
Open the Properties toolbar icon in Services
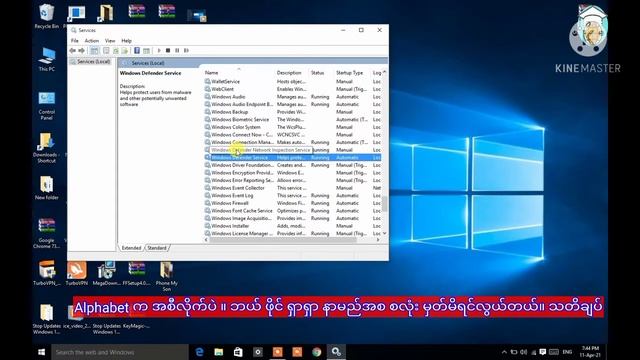tap(106, 51)
